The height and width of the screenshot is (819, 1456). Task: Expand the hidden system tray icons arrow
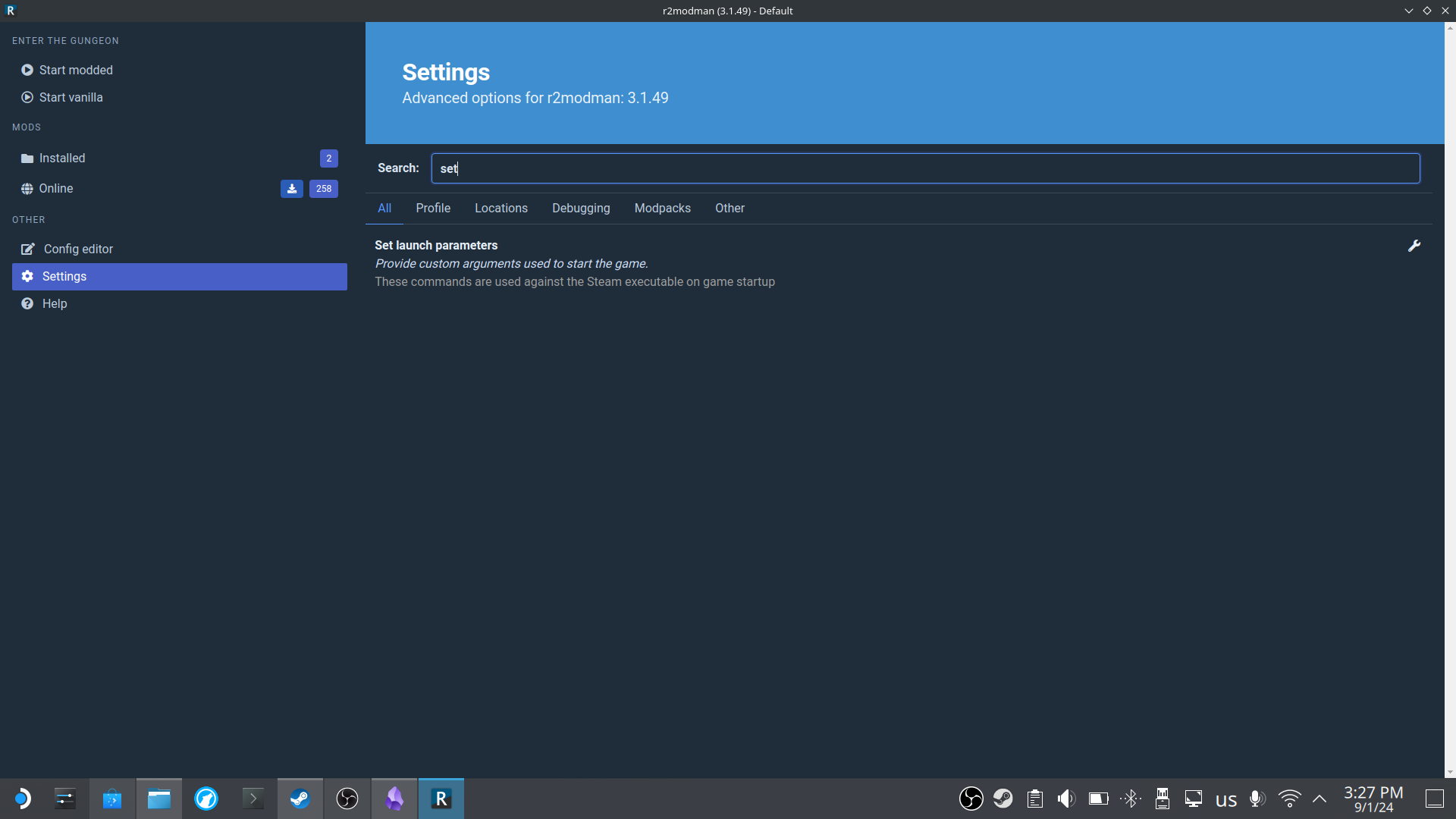(1319, 799)
